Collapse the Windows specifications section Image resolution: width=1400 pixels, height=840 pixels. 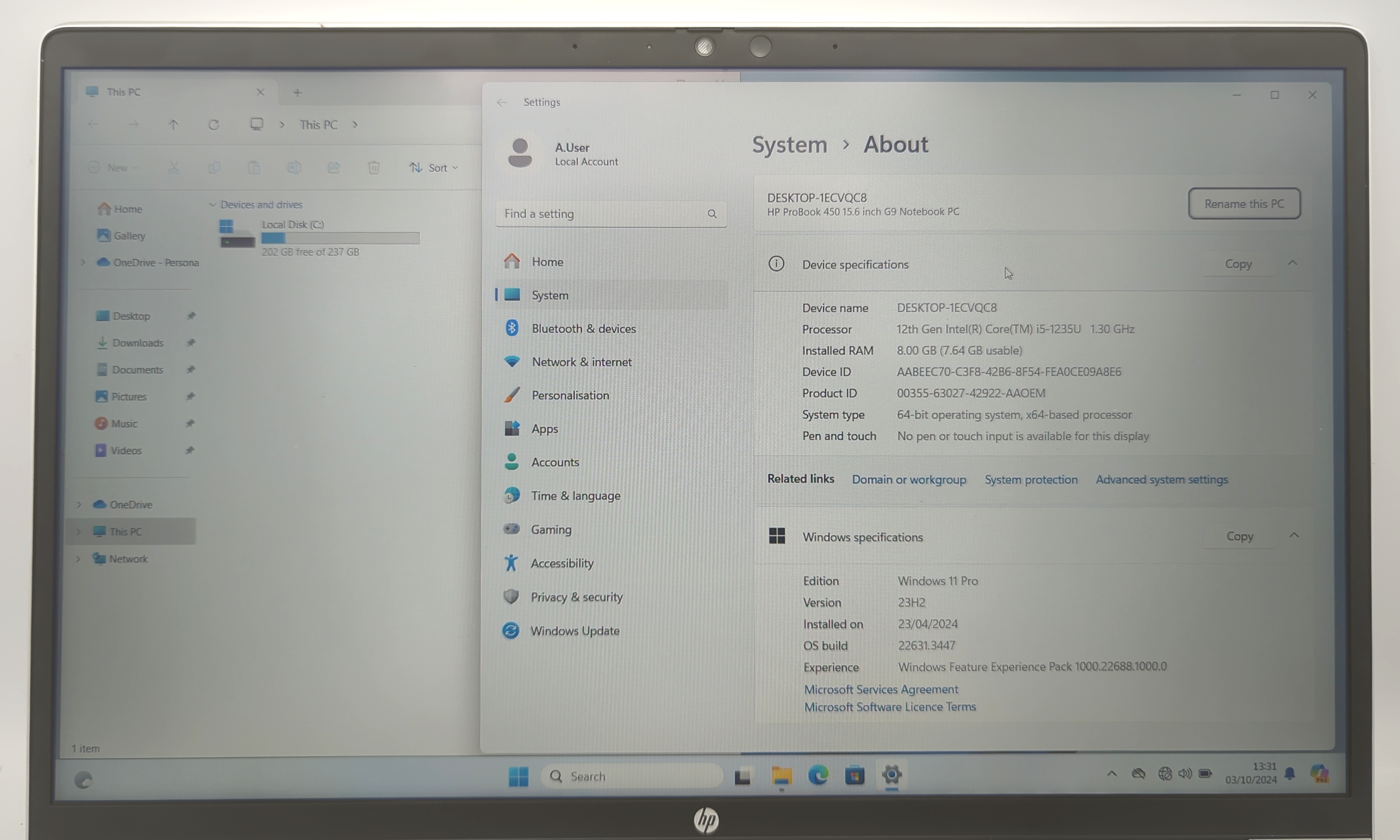click(x=1294, y=535)
